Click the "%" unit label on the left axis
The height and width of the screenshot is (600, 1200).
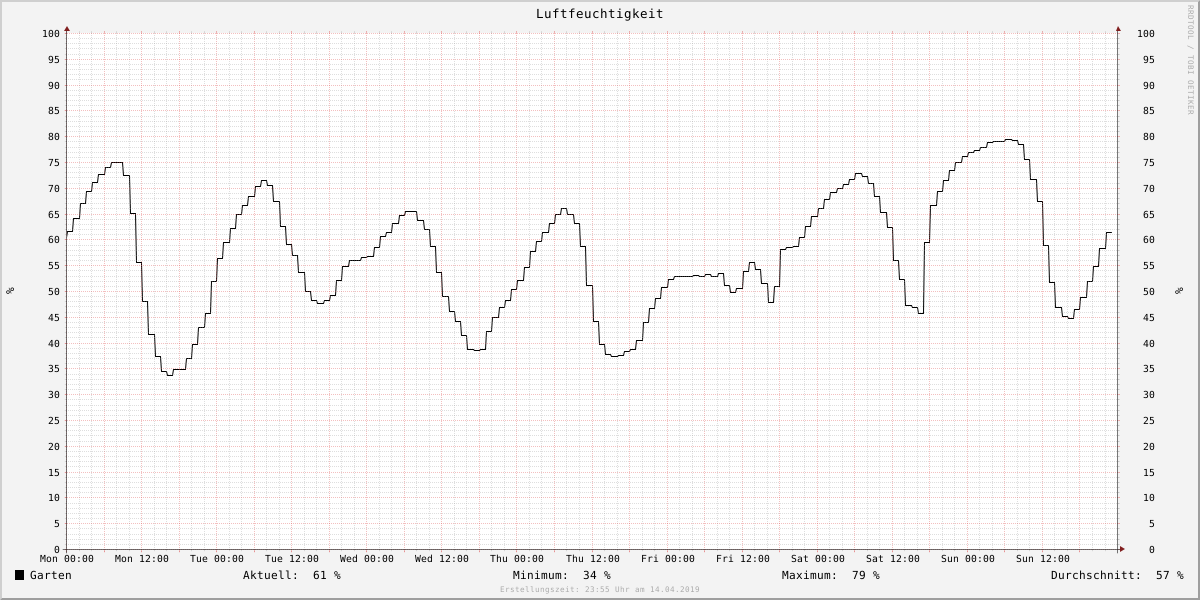coord(10,291)
